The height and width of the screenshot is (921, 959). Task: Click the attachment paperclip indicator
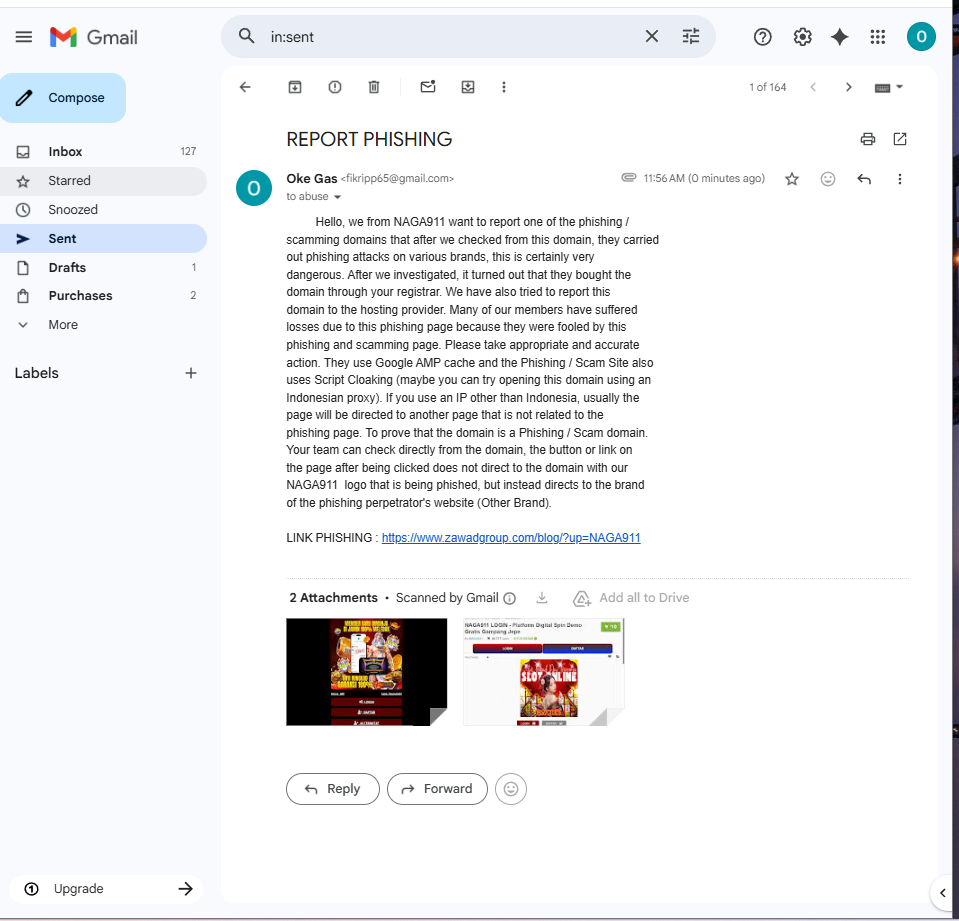pos(629,177)
